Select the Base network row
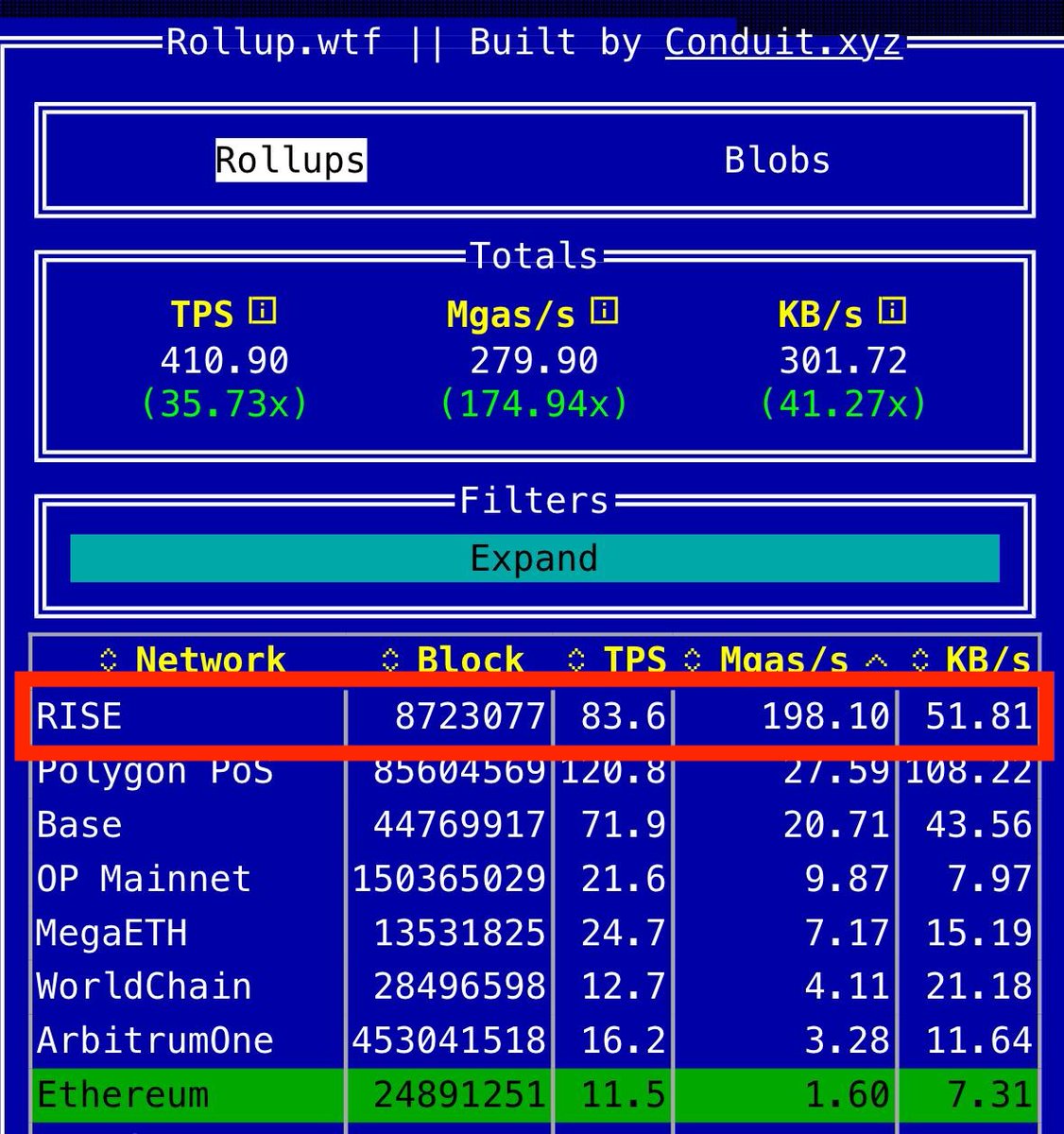Viewport: 1064px width, 1134px height. coord(535,825)
